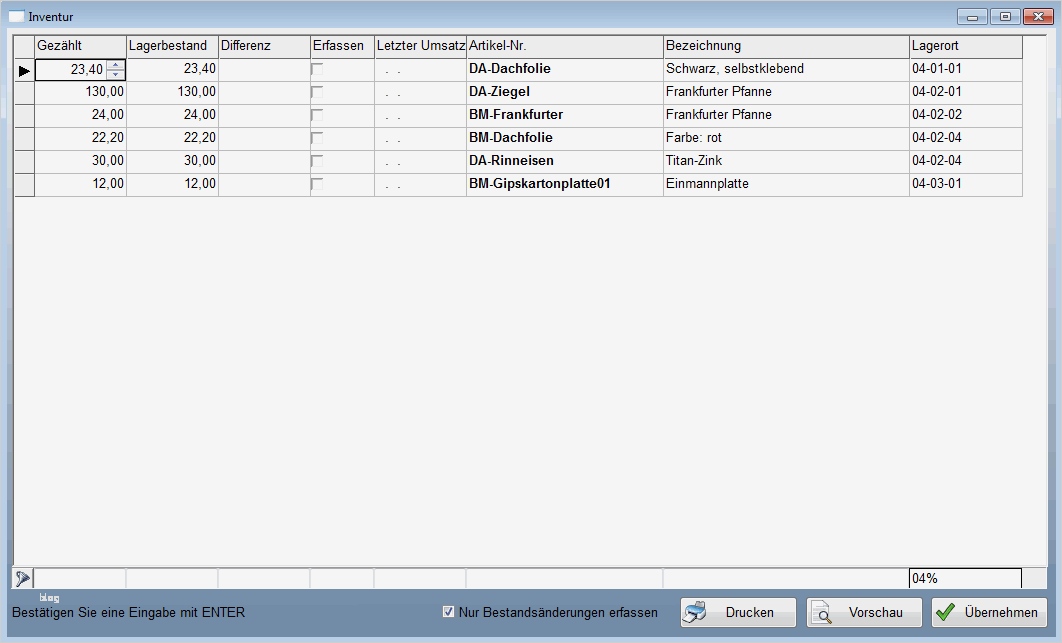Sort by Differenz column header
The height and width of the screenshot is (643, 1062).
(265, 46)
